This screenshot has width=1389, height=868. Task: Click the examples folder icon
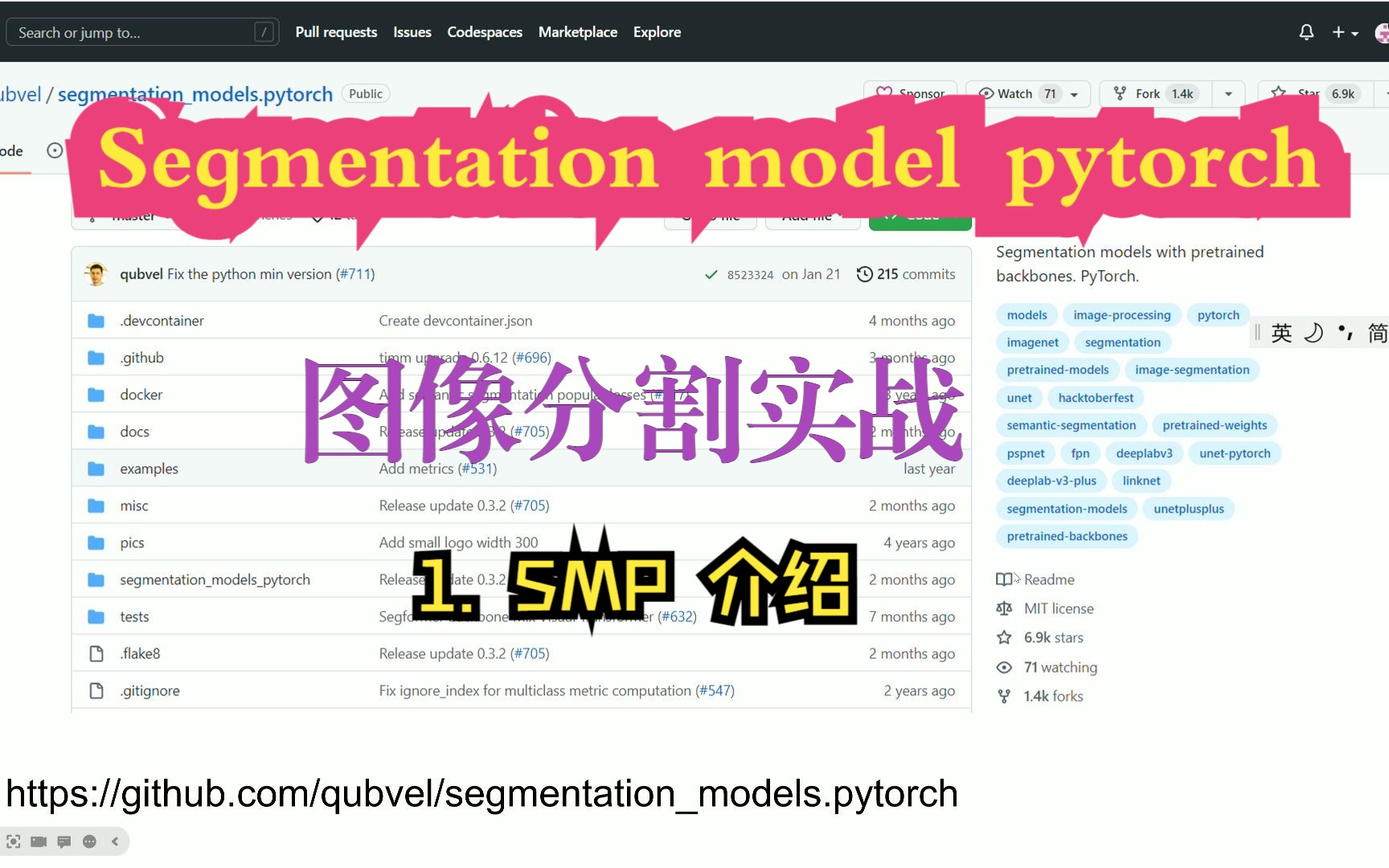(96, 469)
